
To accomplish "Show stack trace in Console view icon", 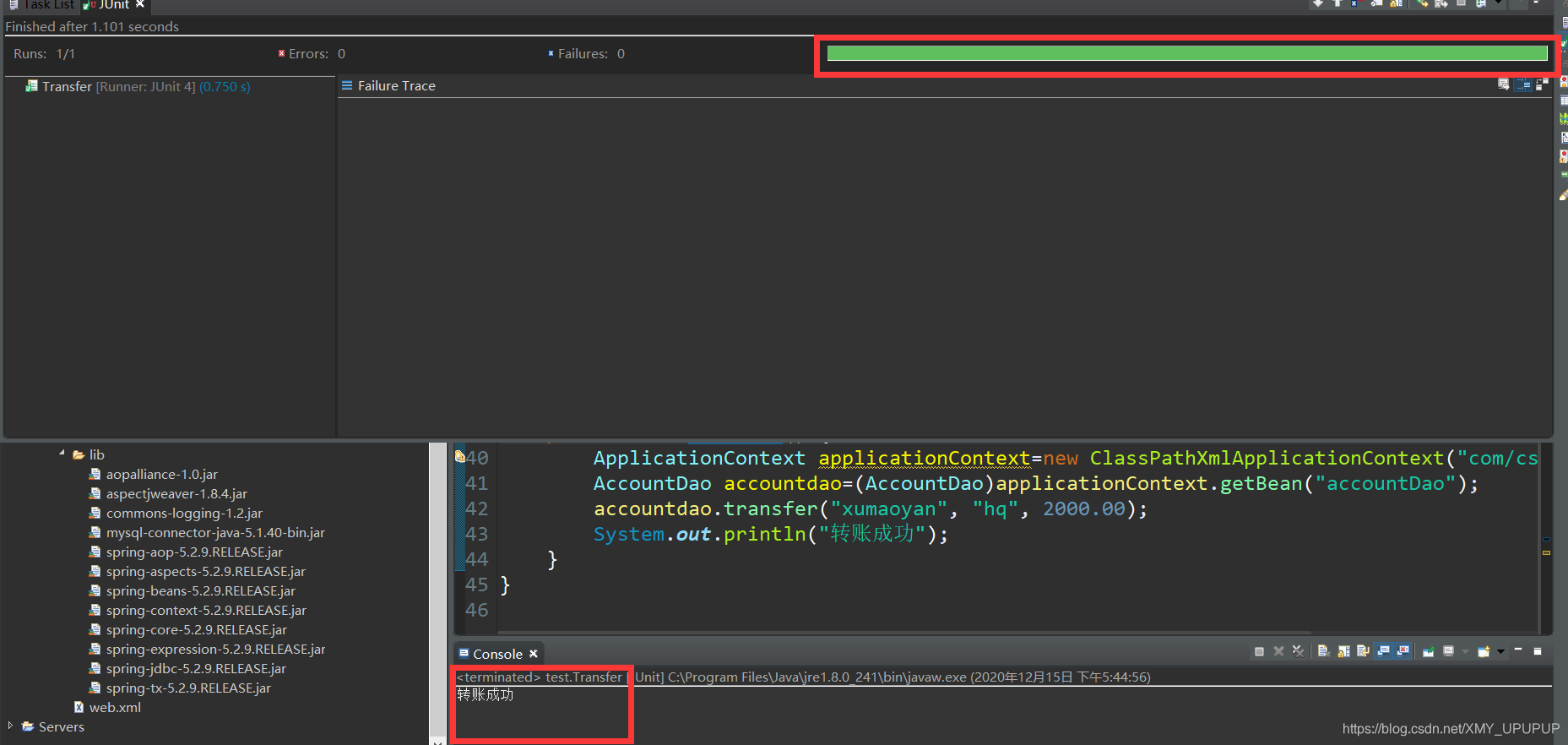I will click(x=1504, y=84).
